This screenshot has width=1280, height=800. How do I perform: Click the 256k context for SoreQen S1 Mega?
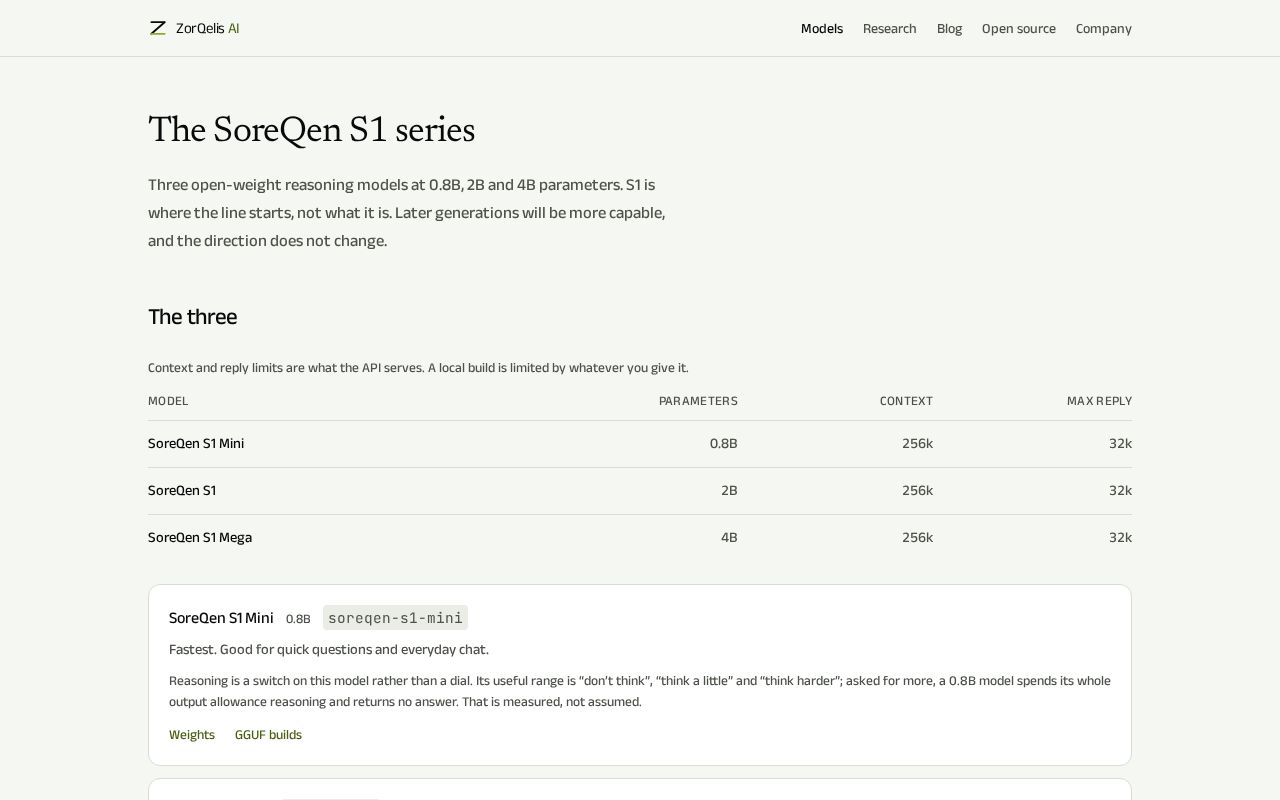[917, 538]
